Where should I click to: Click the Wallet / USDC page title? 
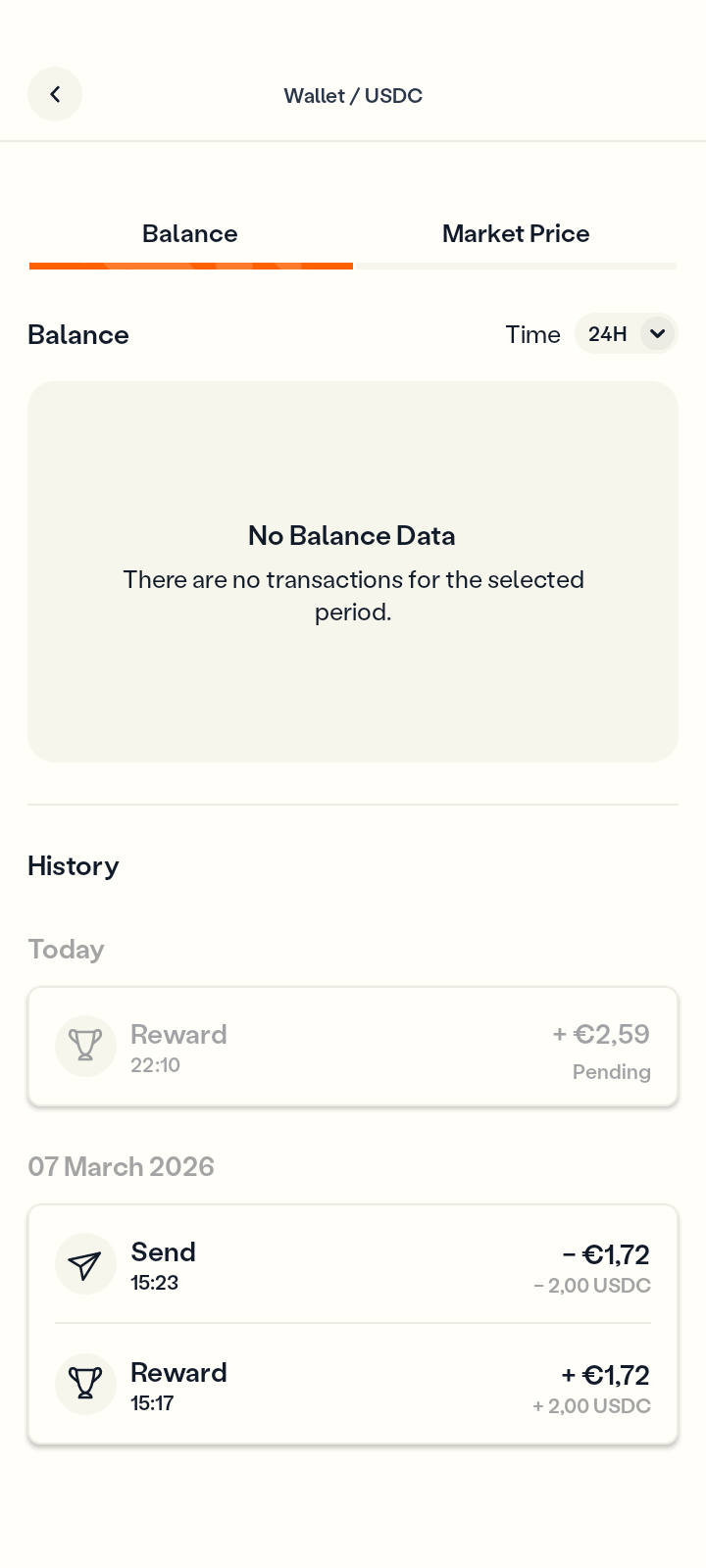353,95
